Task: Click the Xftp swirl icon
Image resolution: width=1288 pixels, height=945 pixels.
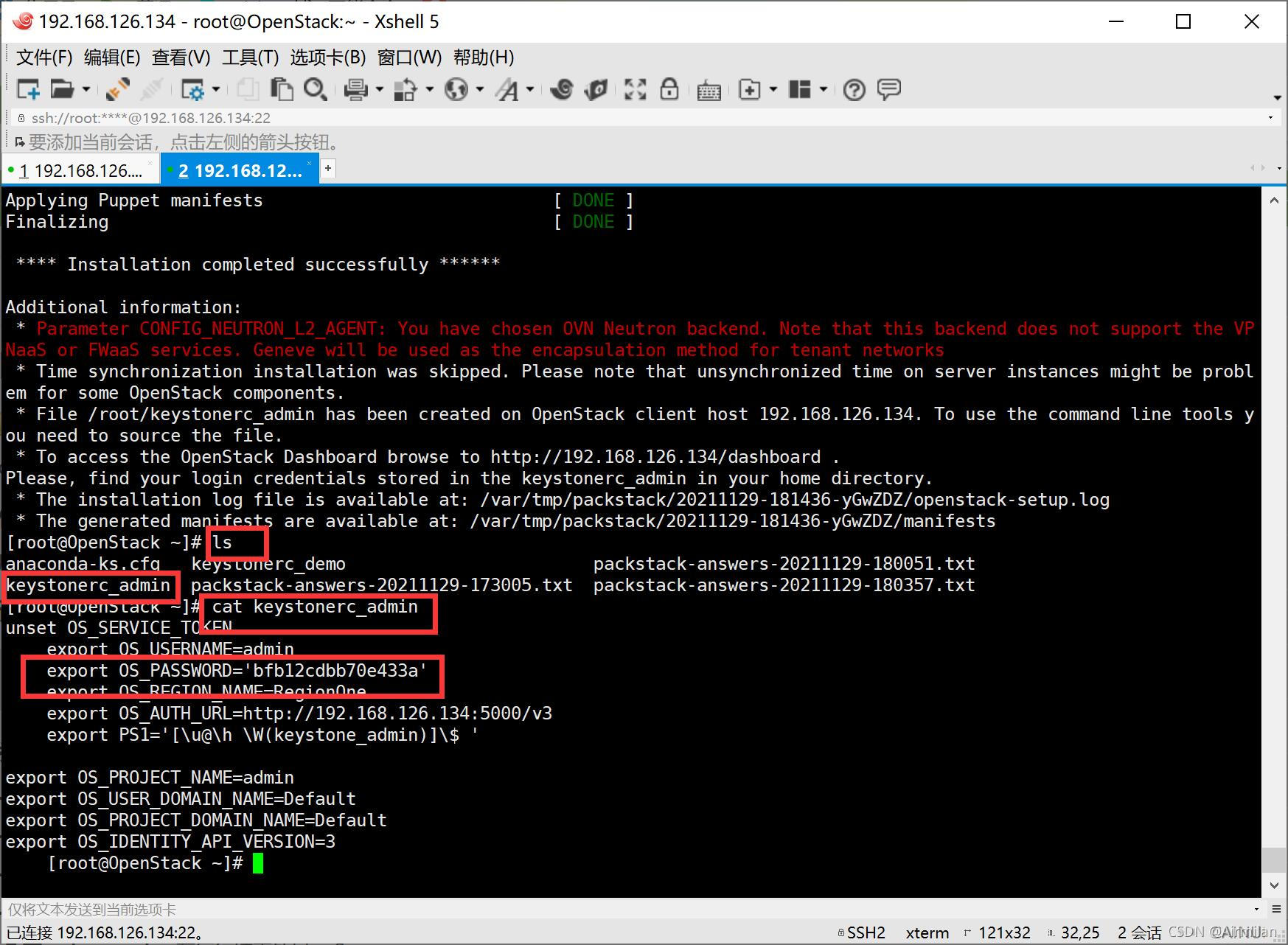Action: pyautogui.click(x=562, y=90)
